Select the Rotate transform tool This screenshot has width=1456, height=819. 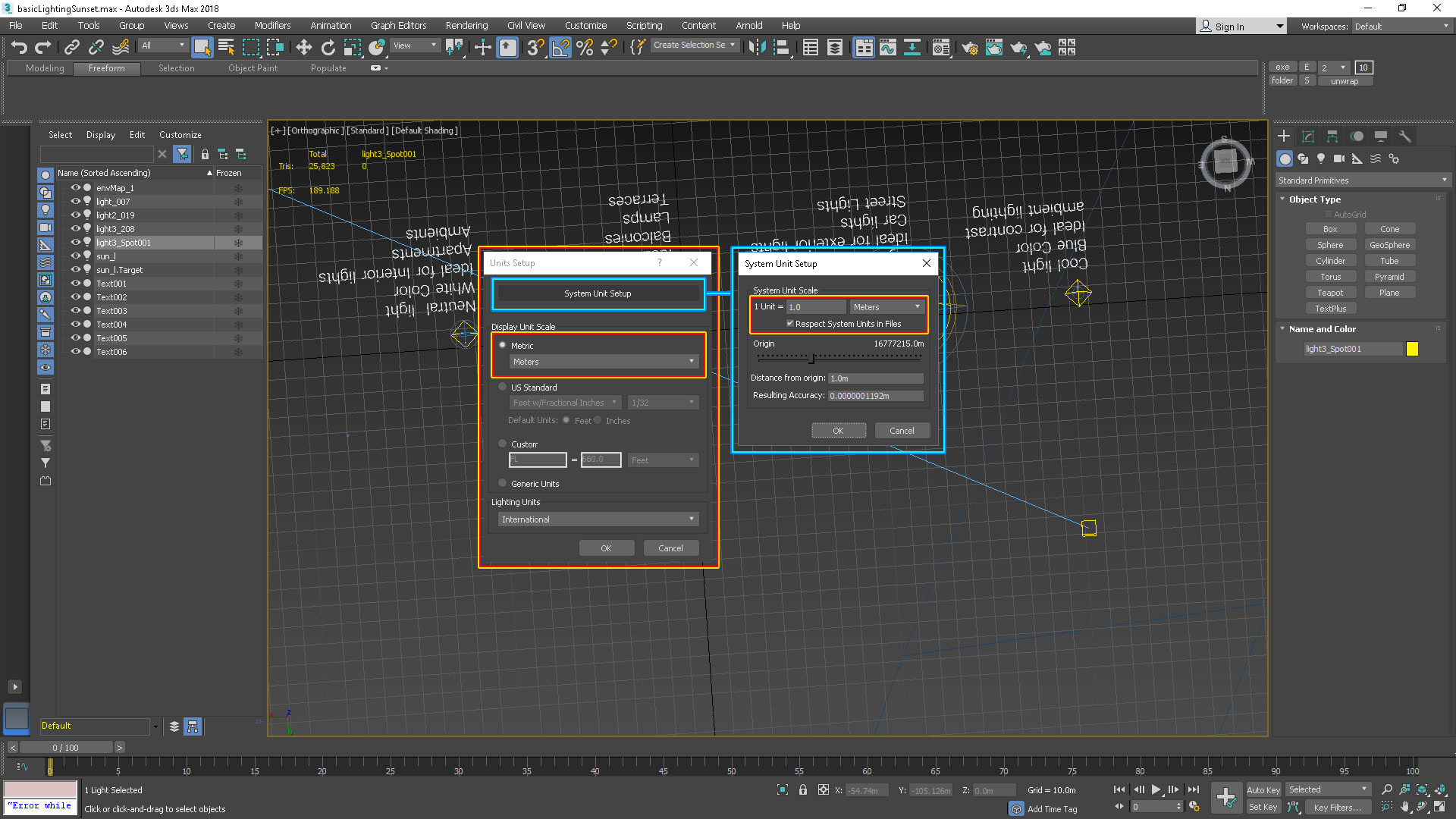(328, 48)
